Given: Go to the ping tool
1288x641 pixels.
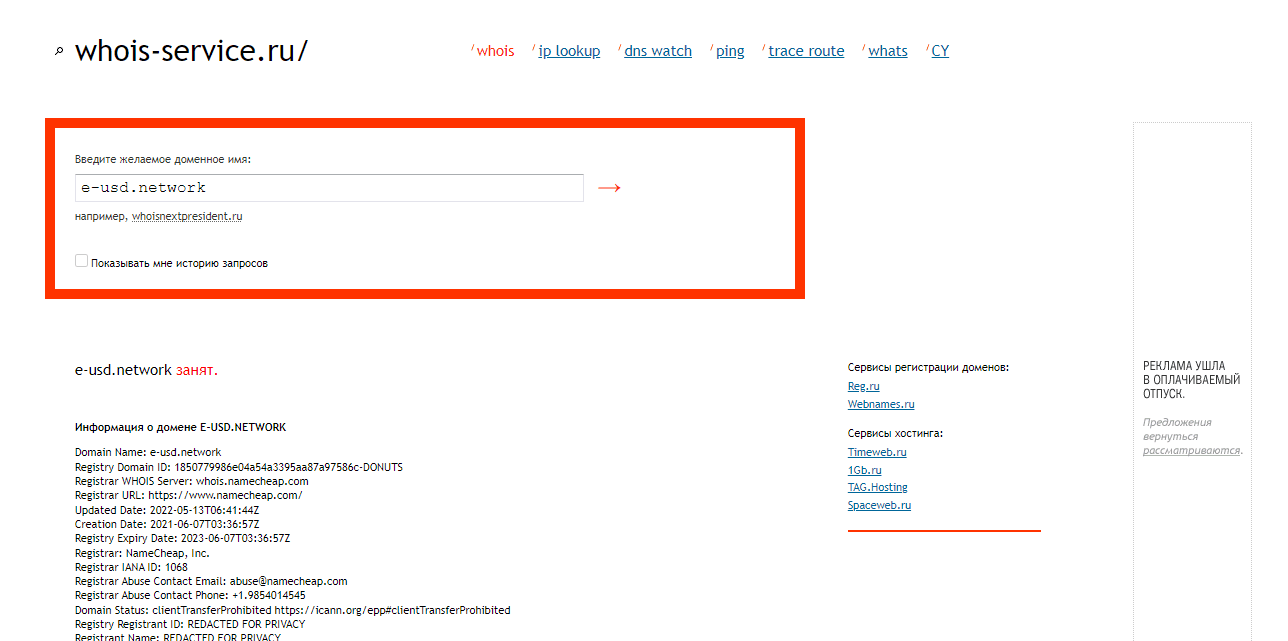Looking at the screenshot, I should pyautogui.click(x=730, y=51).
